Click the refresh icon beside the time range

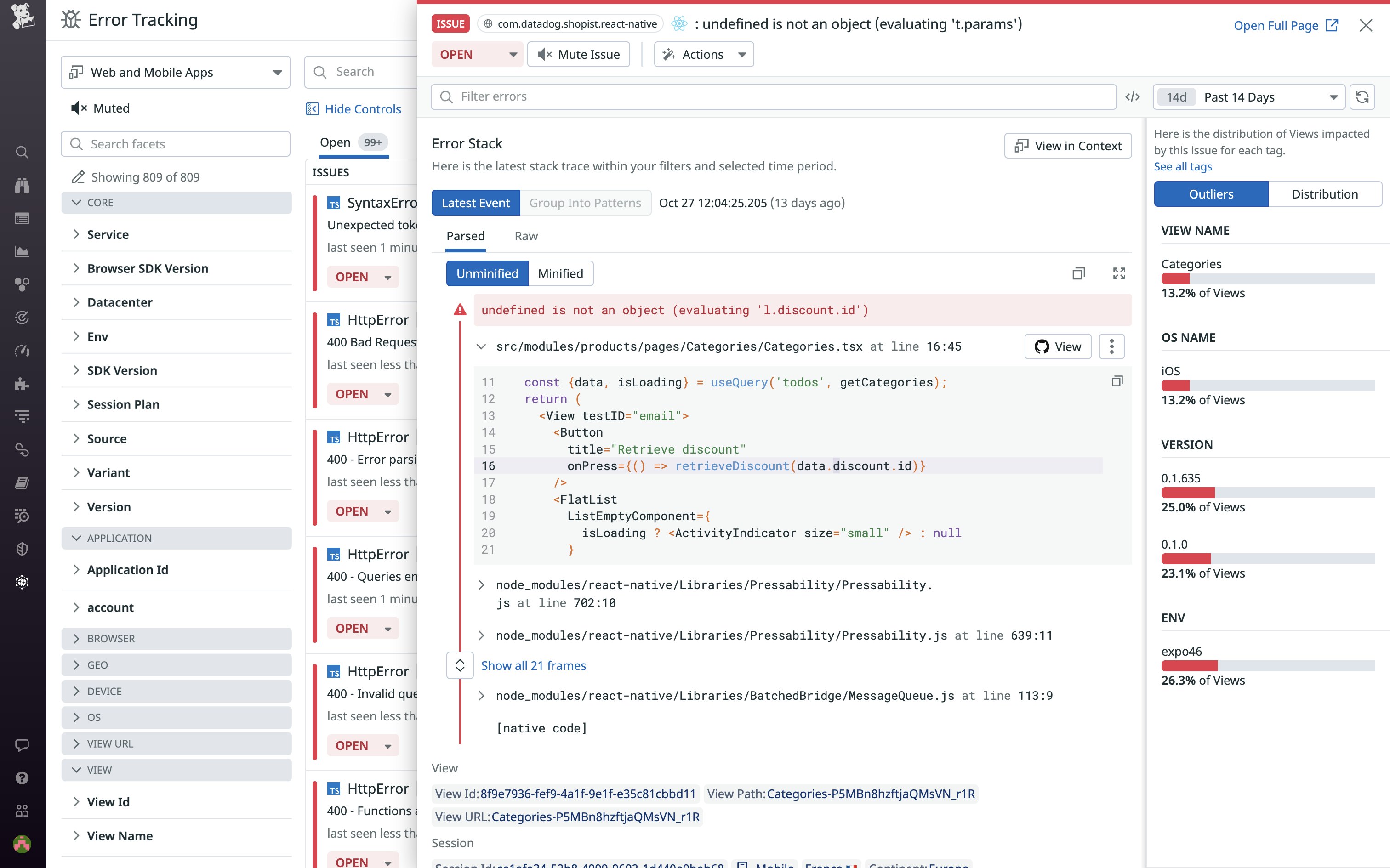click(1362, 97)
